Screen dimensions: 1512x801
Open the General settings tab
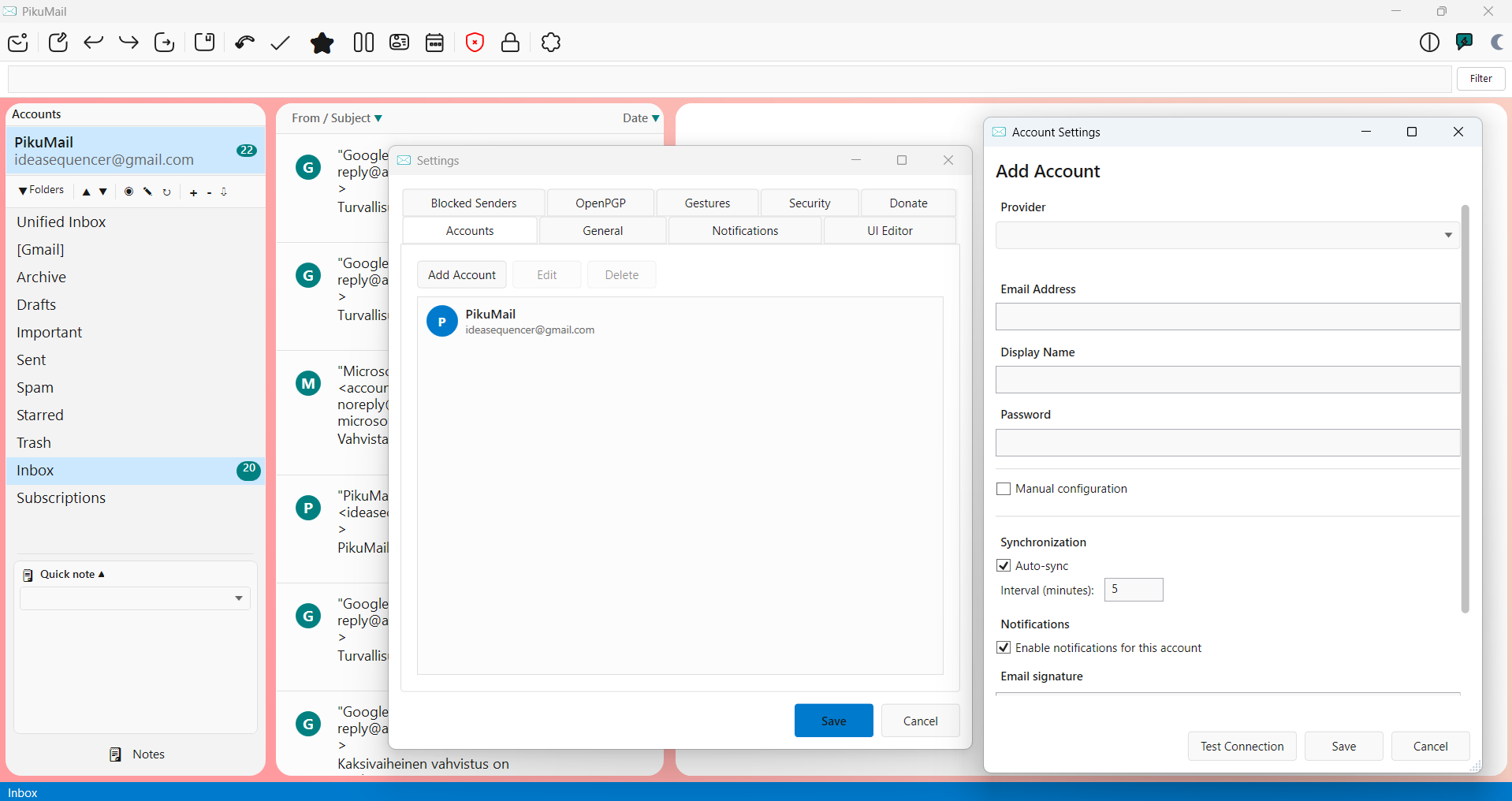click(x=603, y=230)
